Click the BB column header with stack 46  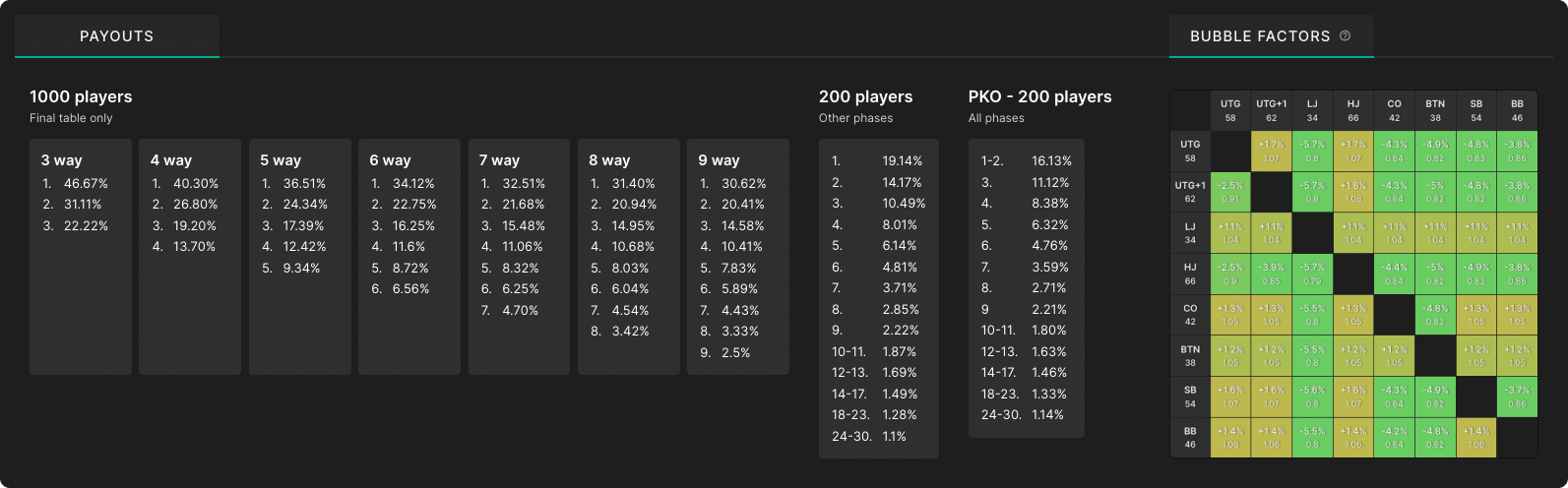point(1517,110)
